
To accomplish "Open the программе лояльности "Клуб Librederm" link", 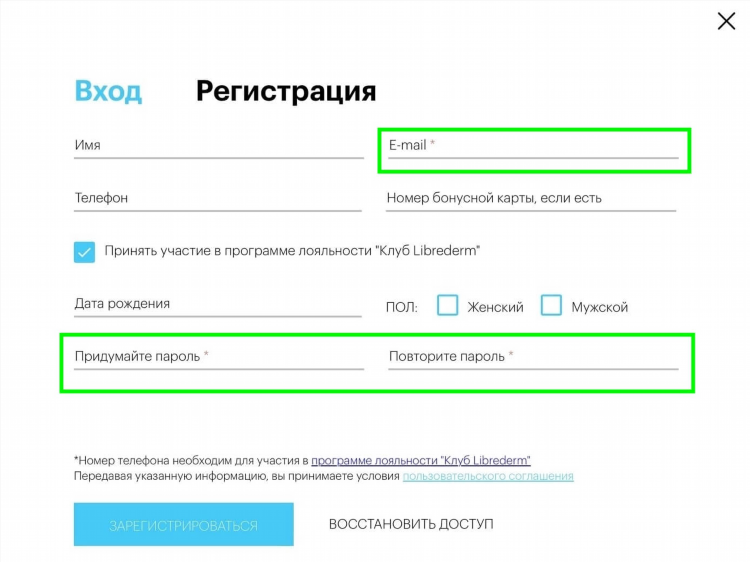I will [x=421, y=460].
